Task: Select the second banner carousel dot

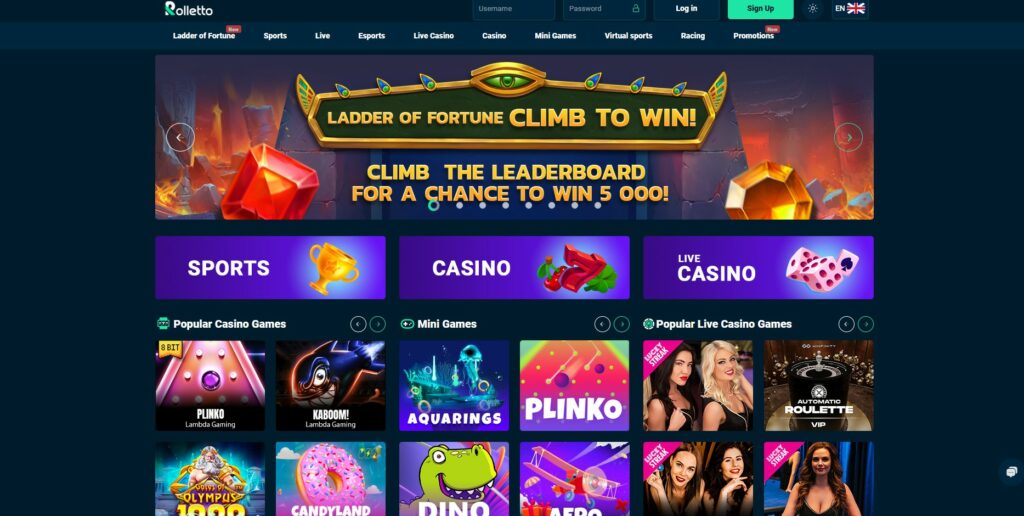Action: [460, 205]
